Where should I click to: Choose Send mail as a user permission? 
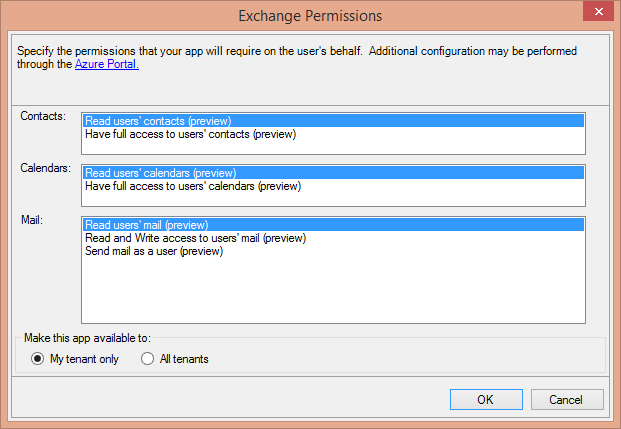[x=153, y=251]
